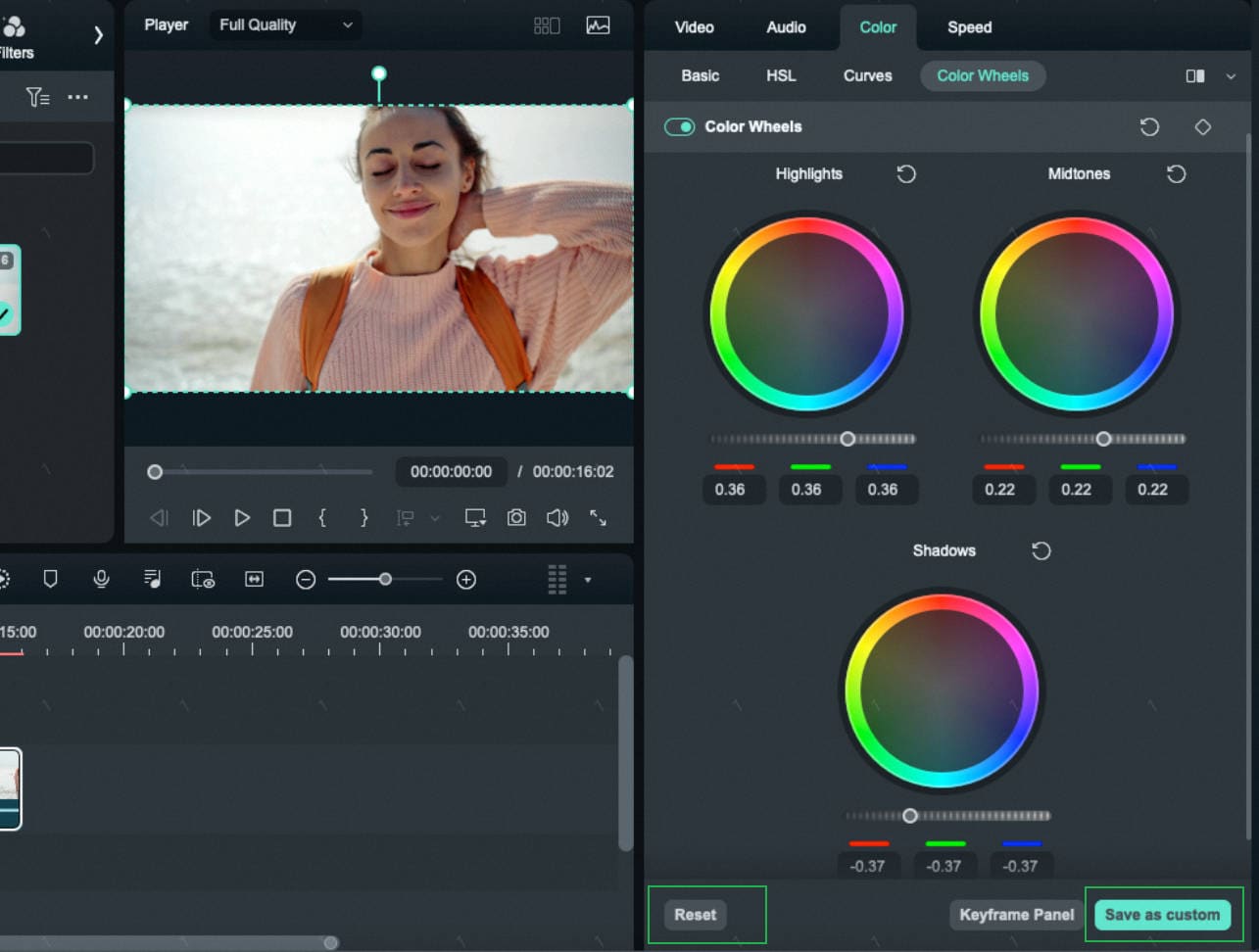Open the Keyframe Panel button

click(x=1016, y=915)
